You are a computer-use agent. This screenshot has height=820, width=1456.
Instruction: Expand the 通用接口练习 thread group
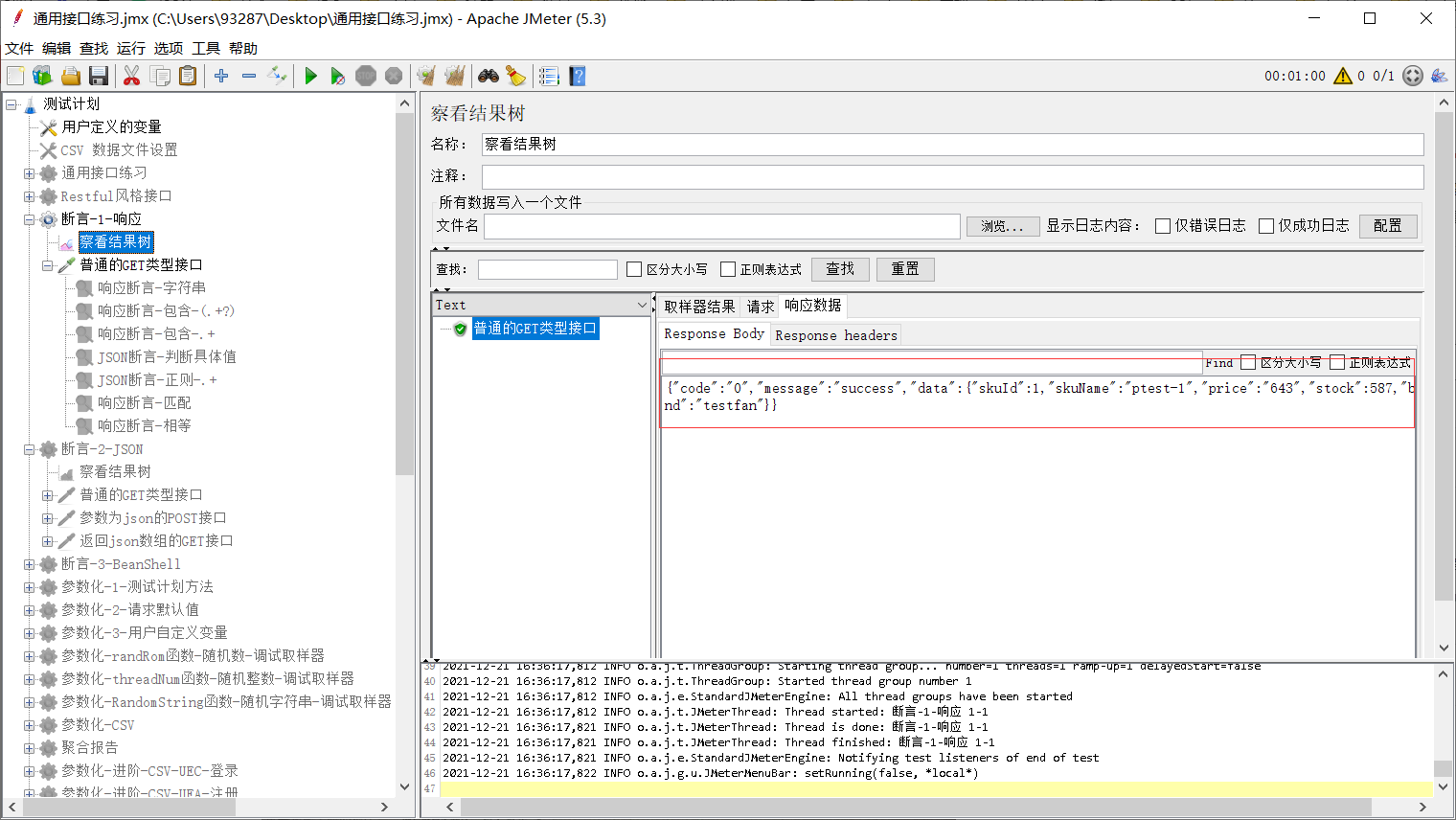click(x=30, y=173)
